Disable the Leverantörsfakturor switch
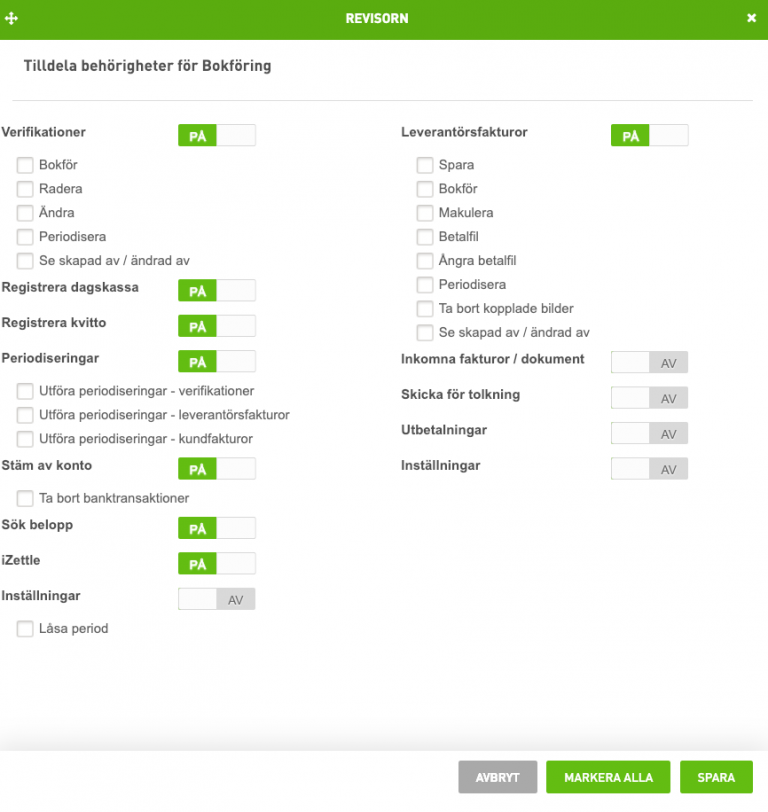Viewport: 768px width, 812px height. [x=649, y=135]
